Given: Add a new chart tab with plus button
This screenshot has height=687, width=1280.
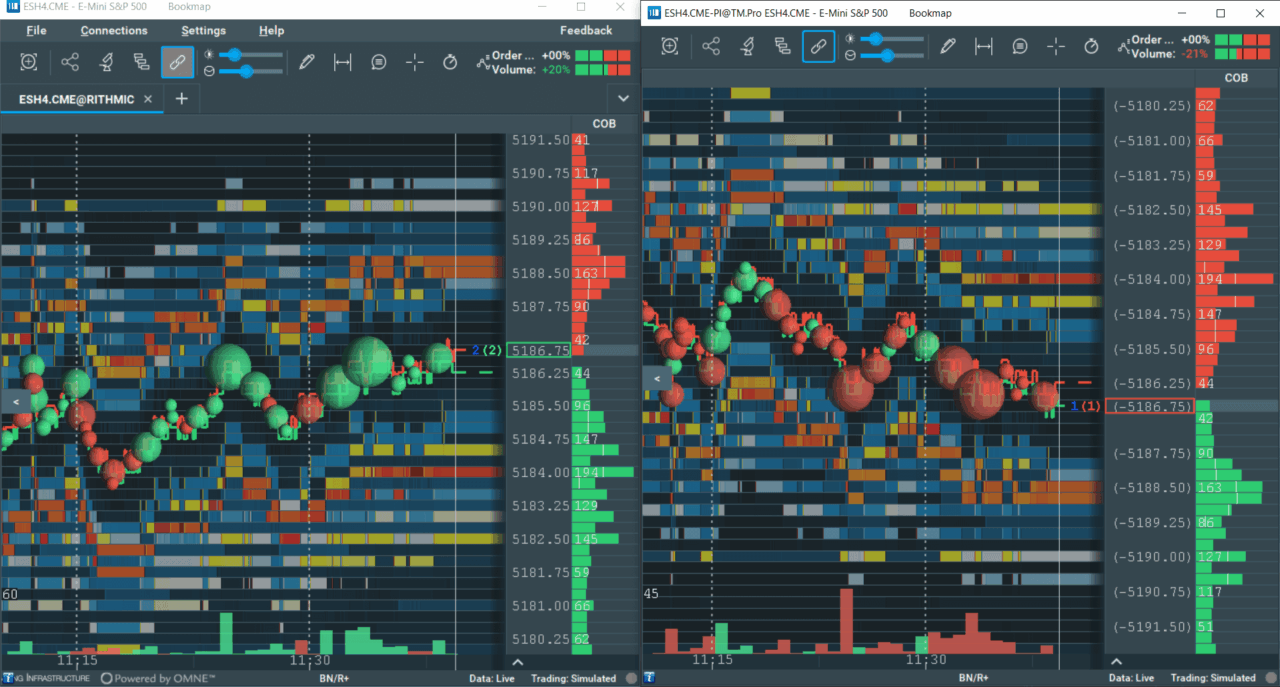Looking at the screenshot, I should (x=181, y=99).
